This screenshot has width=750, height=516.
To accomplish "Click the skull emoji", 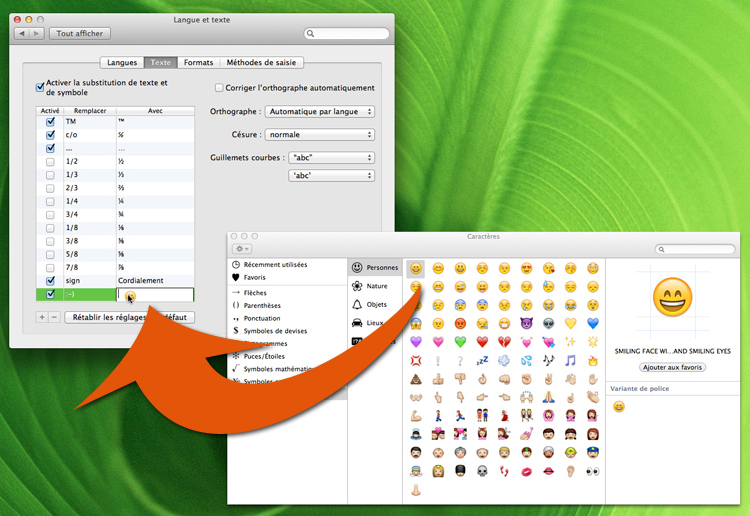I will click(x=482, y=470).
